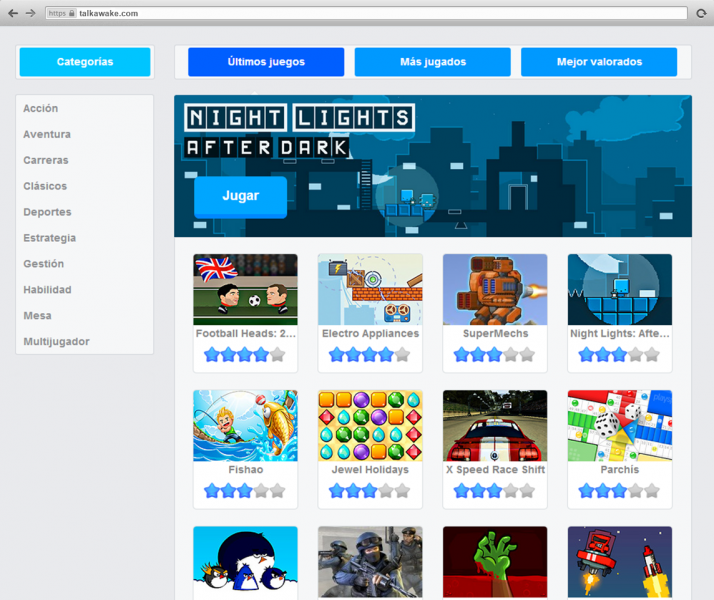Click the Categorías button

pyautogui.click(x=85, y=62)
